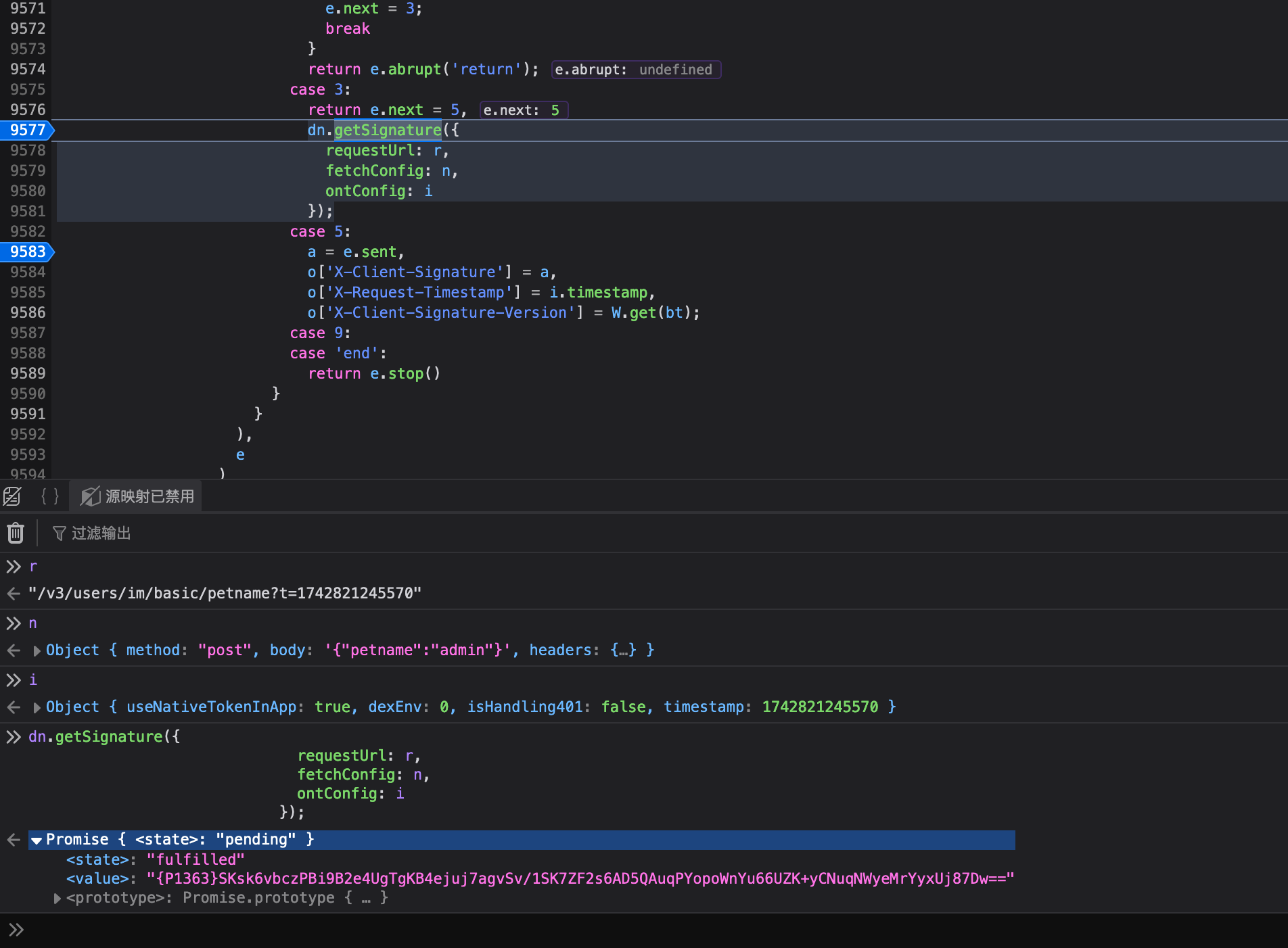Screen dimensions: 1288x948
Task: Click the headers {…} preview in n Object
Action: pyautogui.click(x=582, y=650)
